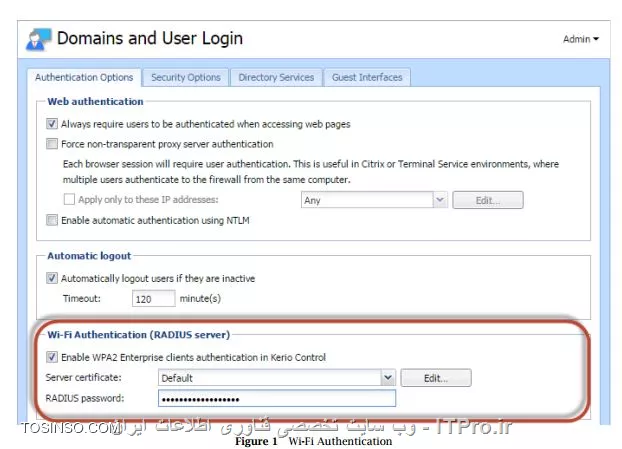This screenshot has width=622, height=449.
Task: Click the 'Server certificate:' label
Action: [83, 377]
